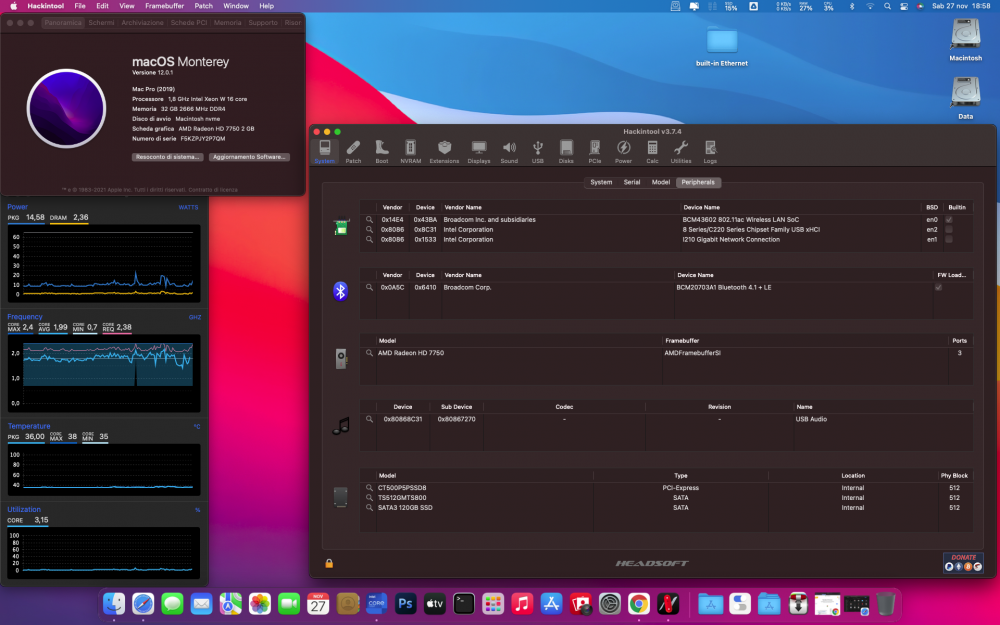Screen dimensions: 1000x625
Task: Open the System section in Hackintool toolbar
Action: (325, 151)
